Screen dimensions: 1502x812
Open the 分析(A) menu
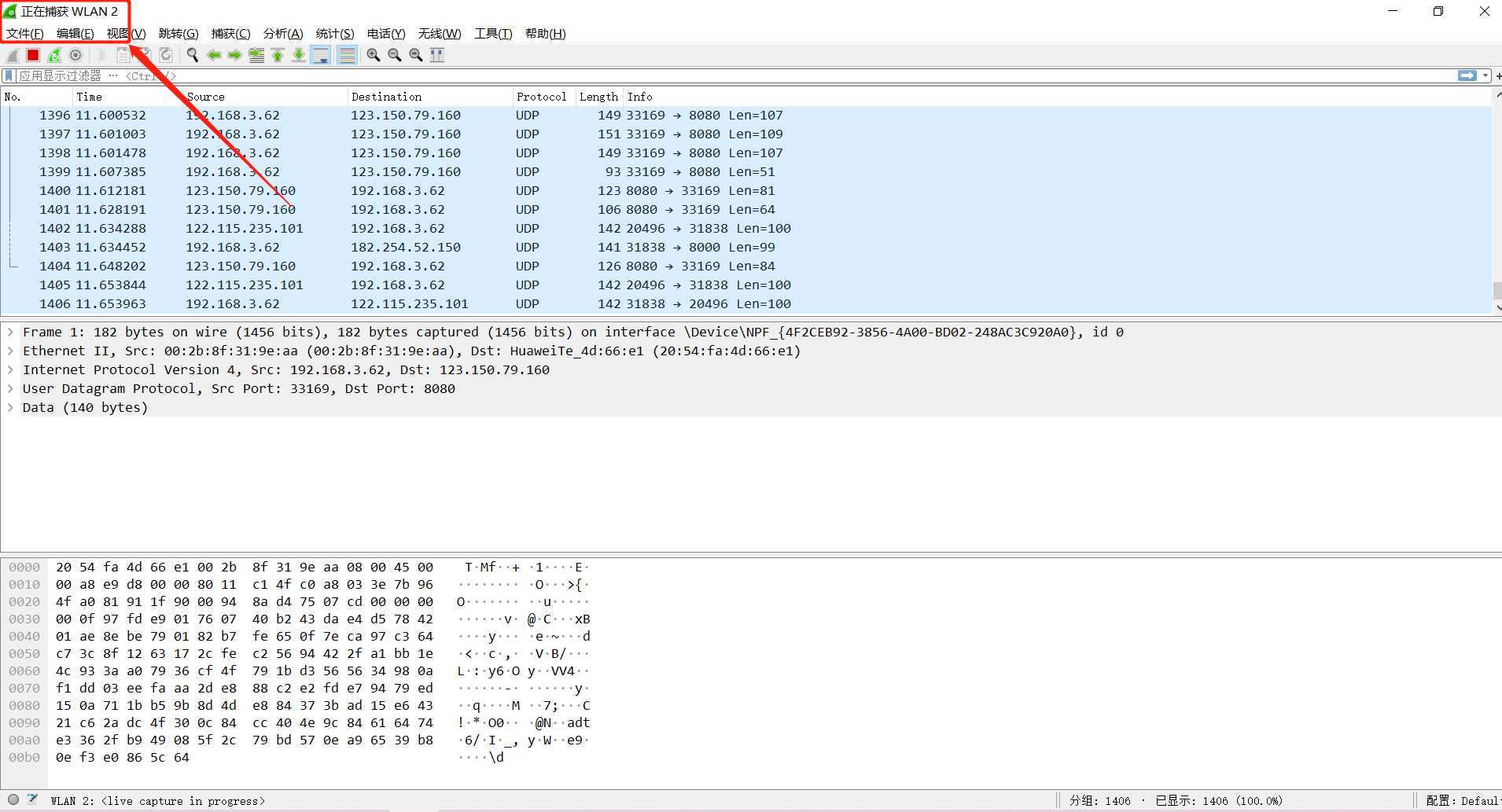283,33
